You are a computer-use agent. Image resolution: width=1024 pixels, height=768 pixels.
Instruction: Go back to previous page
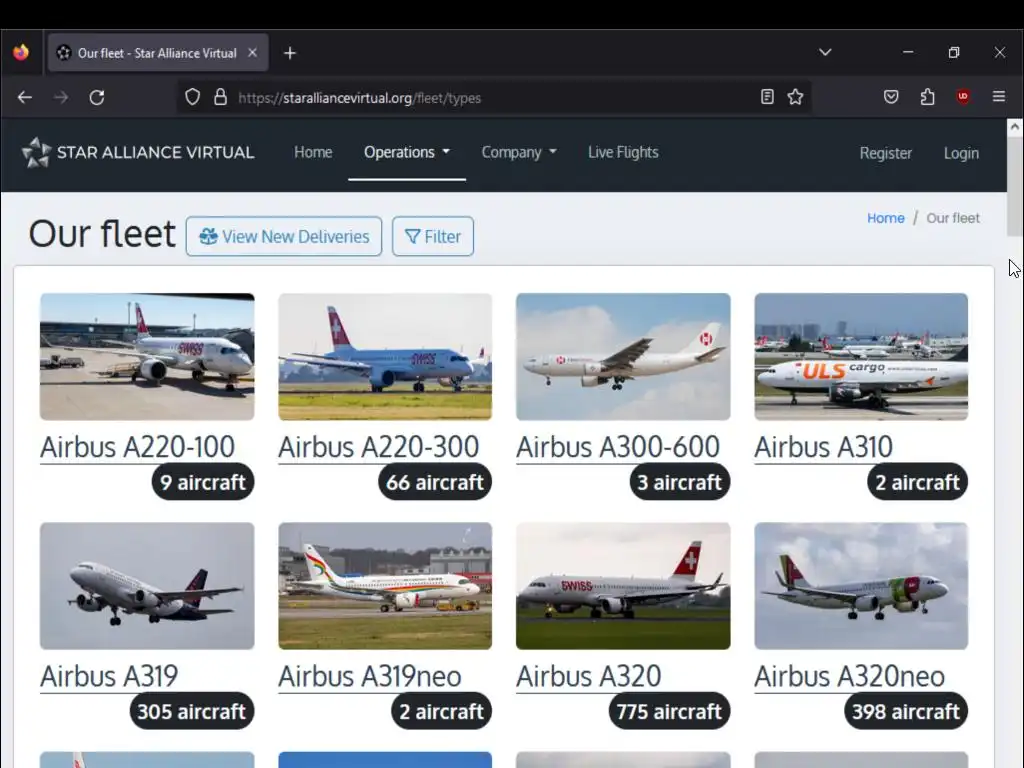(25, 97)
